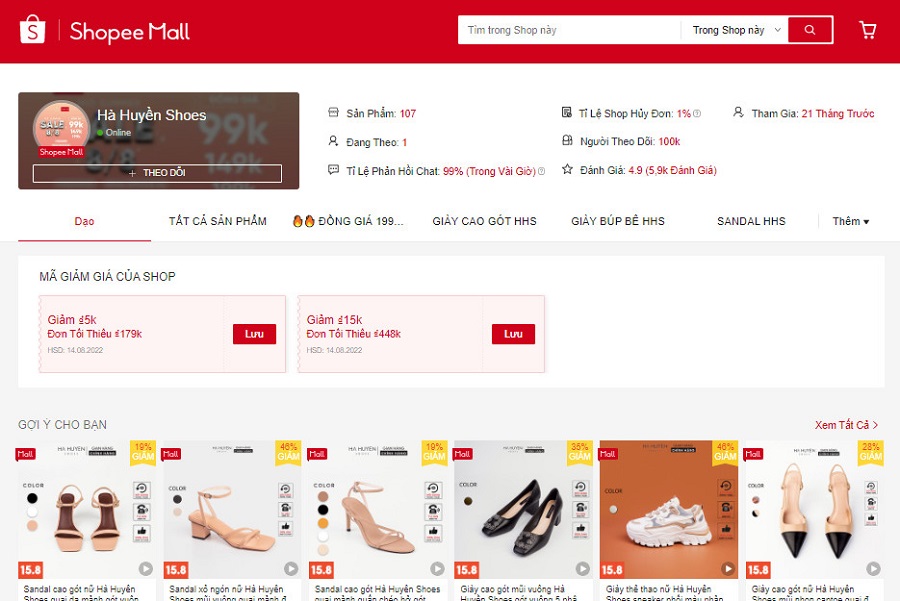
Task: Save the Giảm ₫15k voucher with Lưu
Action: tap(513, 334)
